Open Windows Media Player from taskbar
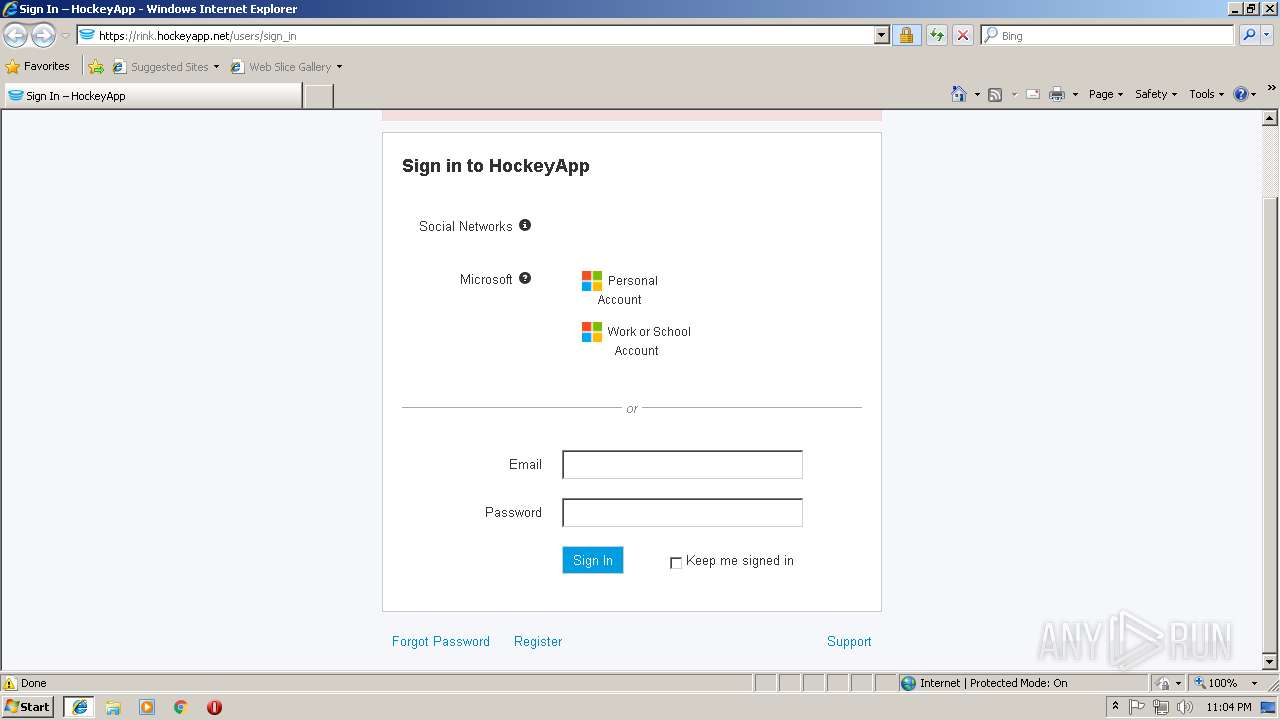The height and width of the screenshot is (720, 1280). (x=147, y=707)
